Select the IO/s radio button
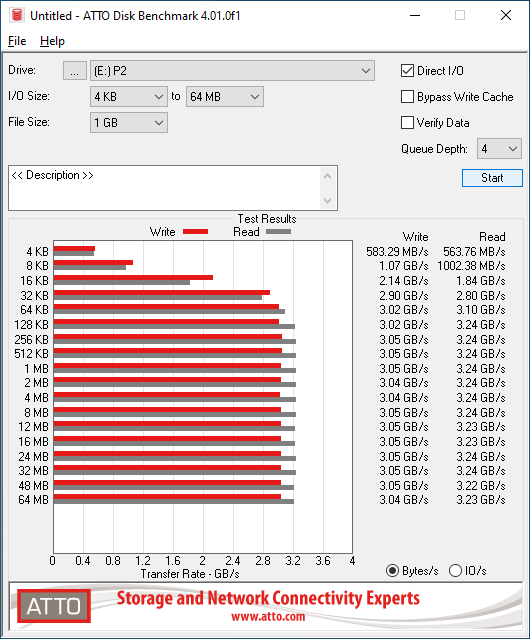Screen dimensions: 530x639 coord(455,571)
